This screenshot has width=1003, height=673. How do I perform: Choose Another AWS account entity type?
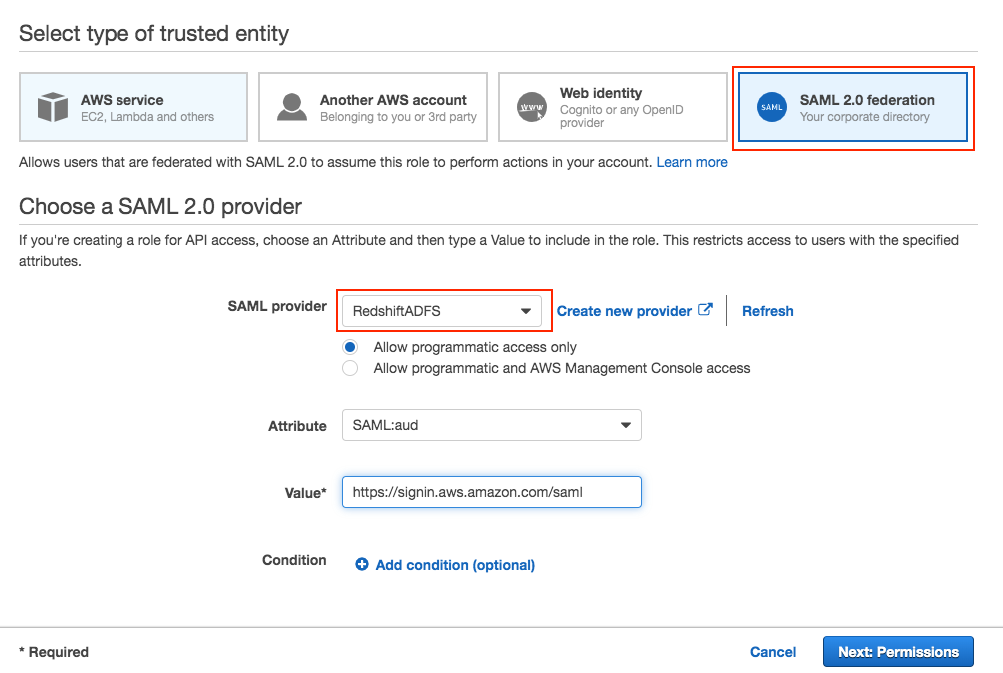(x=373, y=107)
